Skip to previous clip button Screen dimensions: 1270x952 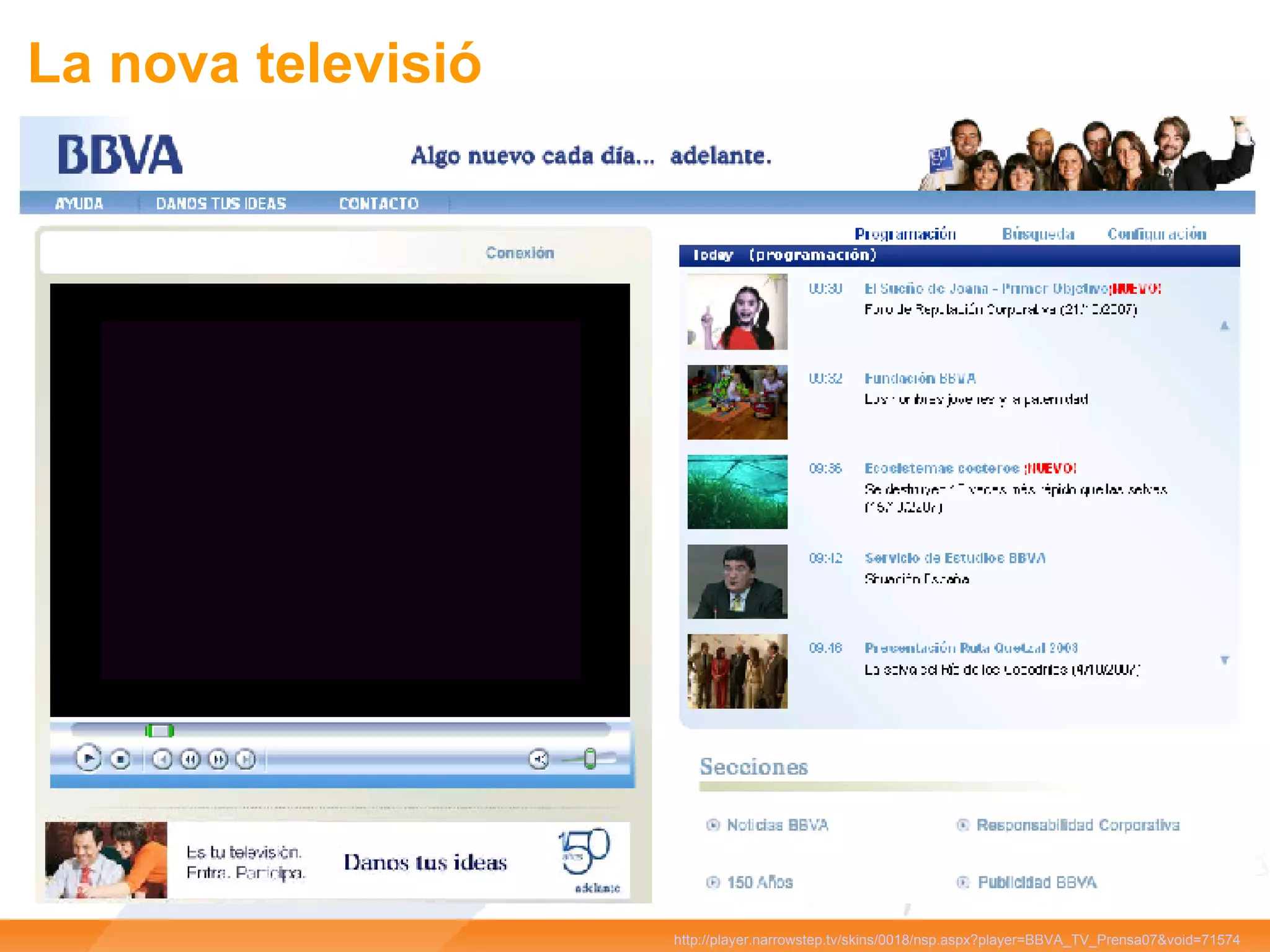(162, 759)
